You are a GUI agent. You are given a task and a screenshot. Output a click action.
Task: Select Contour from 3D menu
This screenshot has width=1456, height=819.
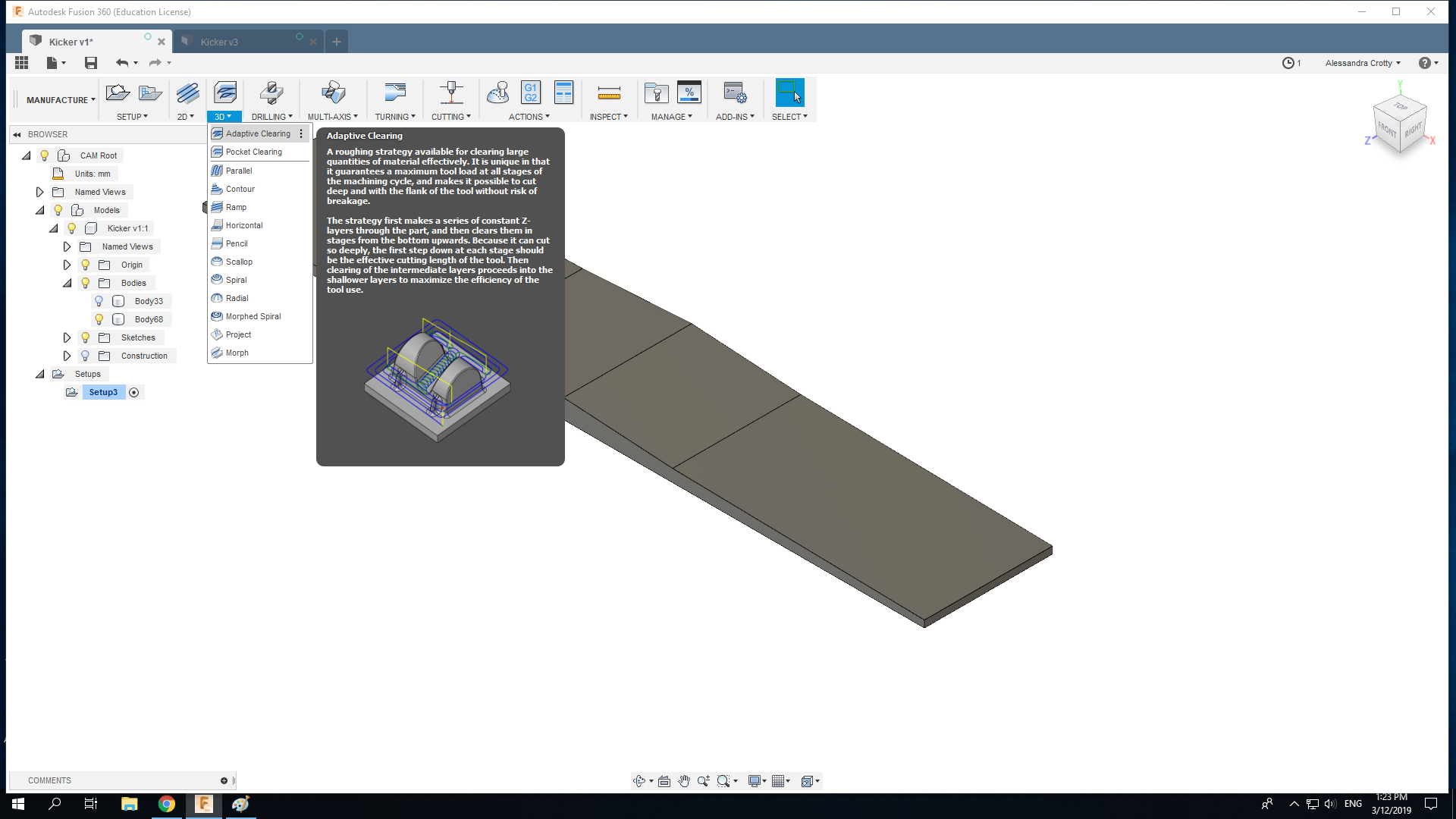259,189
